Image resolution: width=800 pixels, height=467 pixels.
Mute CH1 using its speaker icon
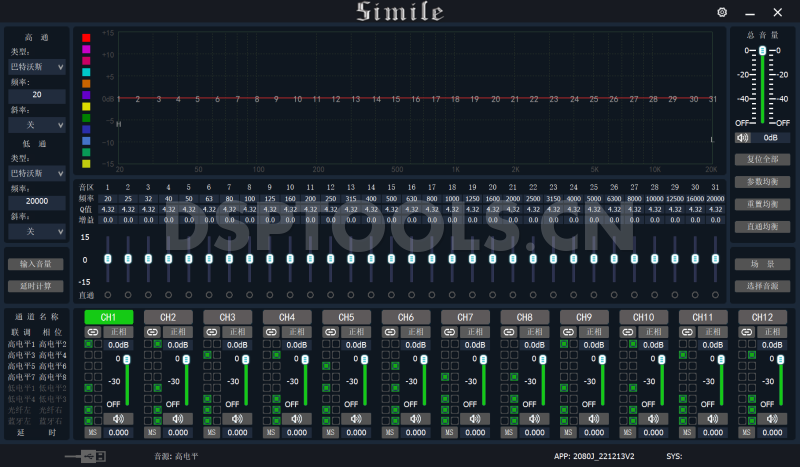tap(119, 419)
